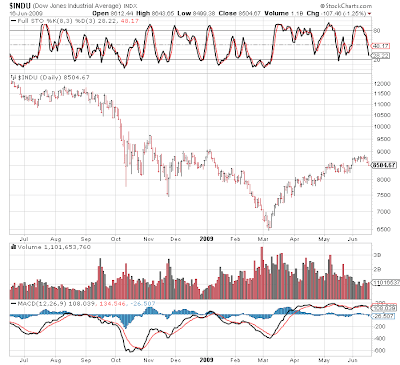Click 2009 on the price chart axis
Viewport: 400px width, 365px height.
(206, 239)
